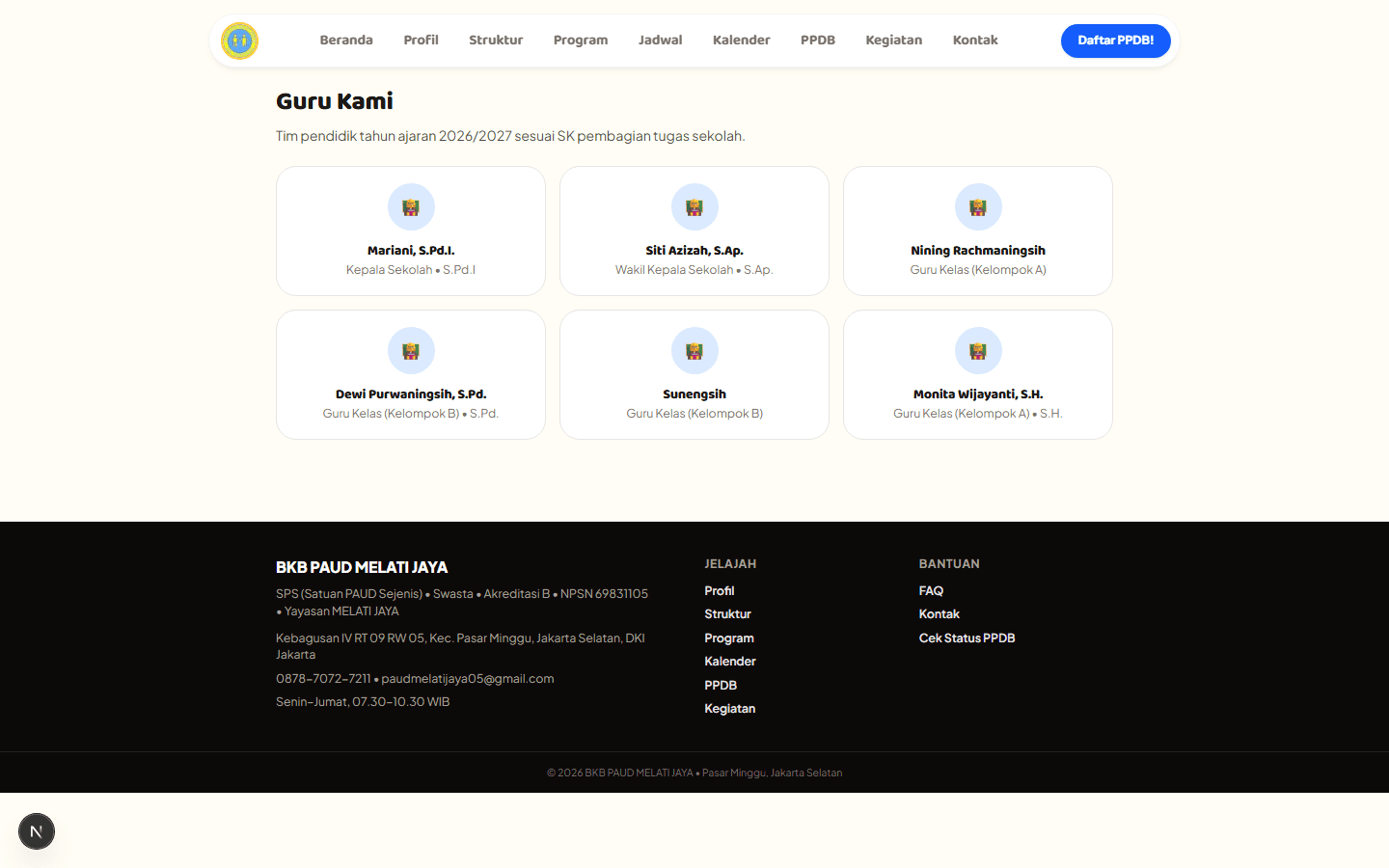Click the name Dewi Purwaningsih, S.Pd.
The image size is (1389, 868).
[x=411, y=394]
